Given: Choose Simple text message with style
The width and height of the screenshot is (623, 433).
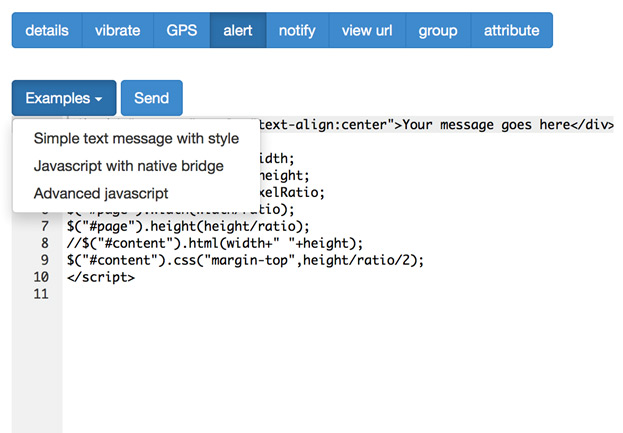Looking at the screenshot, I should click(x=136, y=139).
